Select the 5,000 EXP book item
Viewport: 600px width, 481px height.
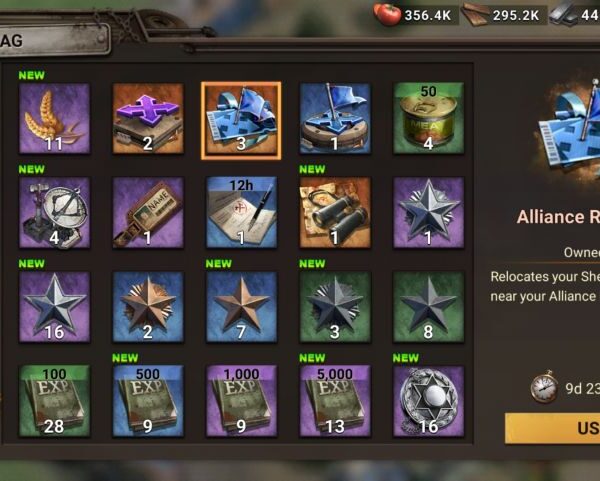click(x=335, y=401)
